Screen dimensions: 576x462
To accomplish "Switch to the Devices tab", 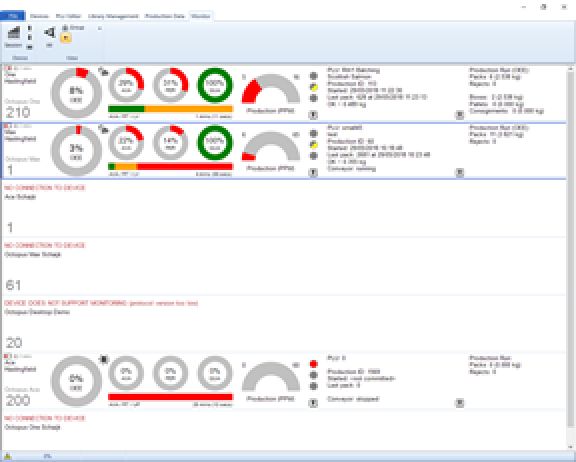I will 39,17.
